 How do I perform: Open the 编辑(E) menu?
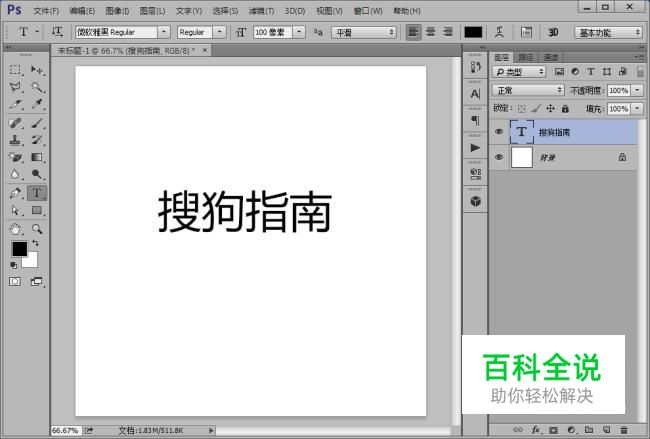[x=82, y=11]
